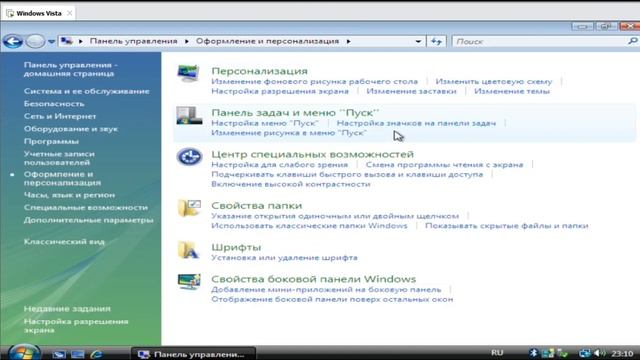Open Специальные возможности sidebar link
The image size is (640, 360).
(86, 207)
